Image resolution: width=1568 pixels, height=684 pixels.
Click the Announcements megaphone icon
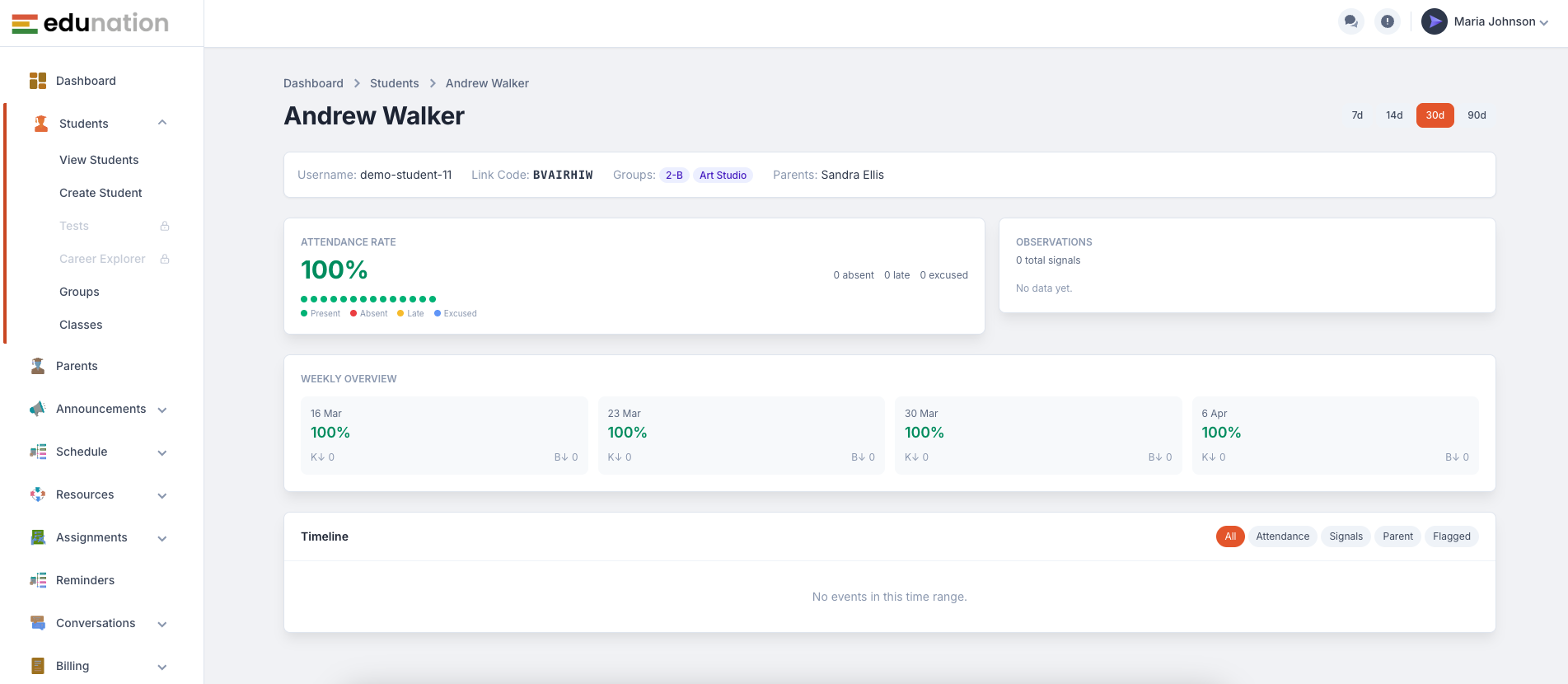pos(38,409)
